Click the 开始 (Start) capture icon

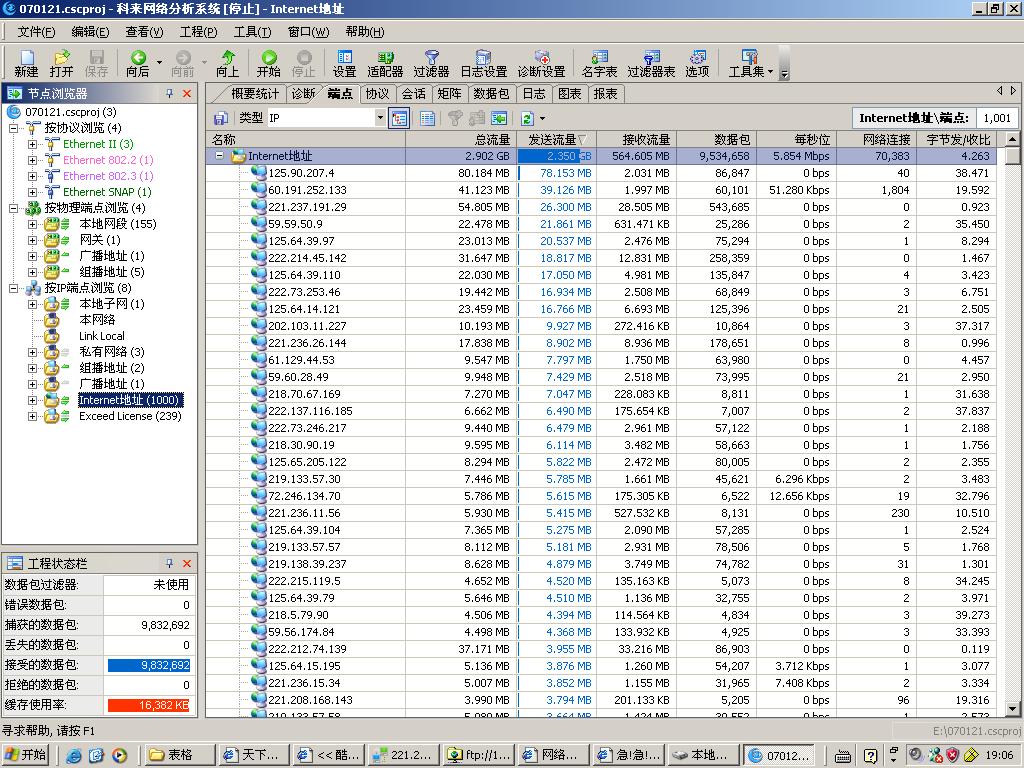coord(269,59)
